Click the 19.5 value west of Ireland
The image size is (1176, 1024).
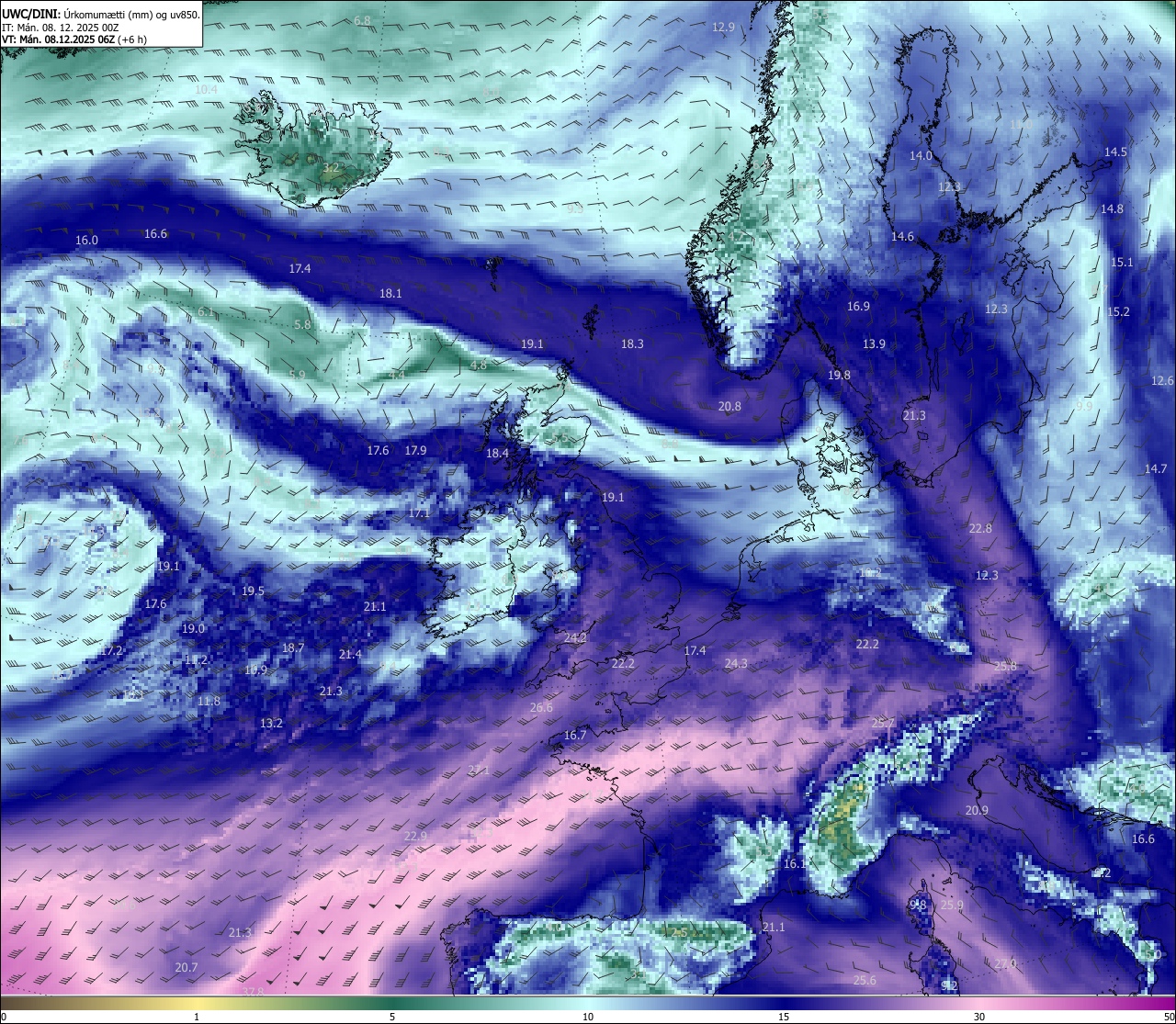click(253, 591)
